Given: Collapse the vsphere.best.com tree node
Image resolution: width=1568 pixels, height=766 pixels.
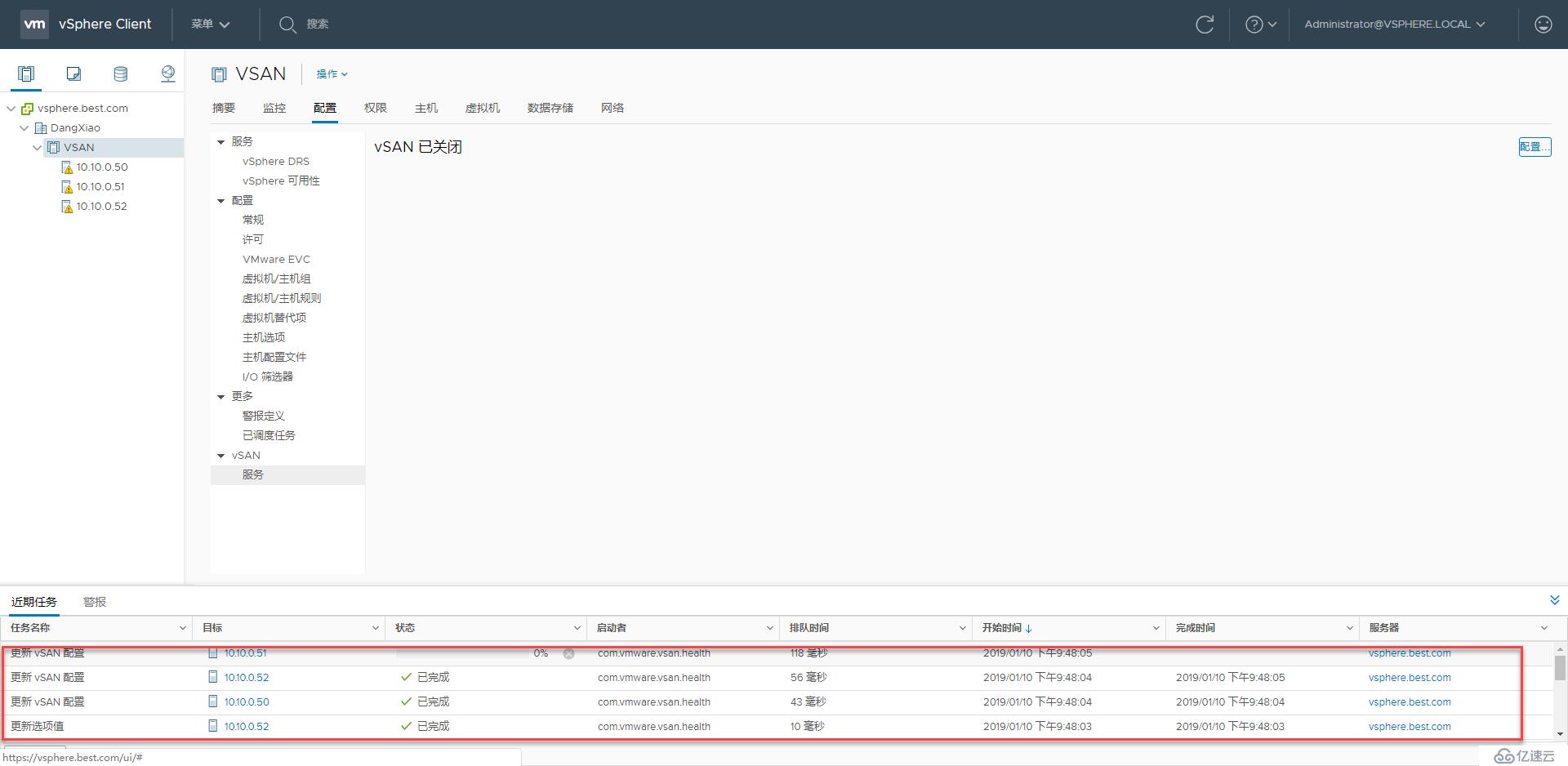Looking at the screenshot, I should (11, 109).
